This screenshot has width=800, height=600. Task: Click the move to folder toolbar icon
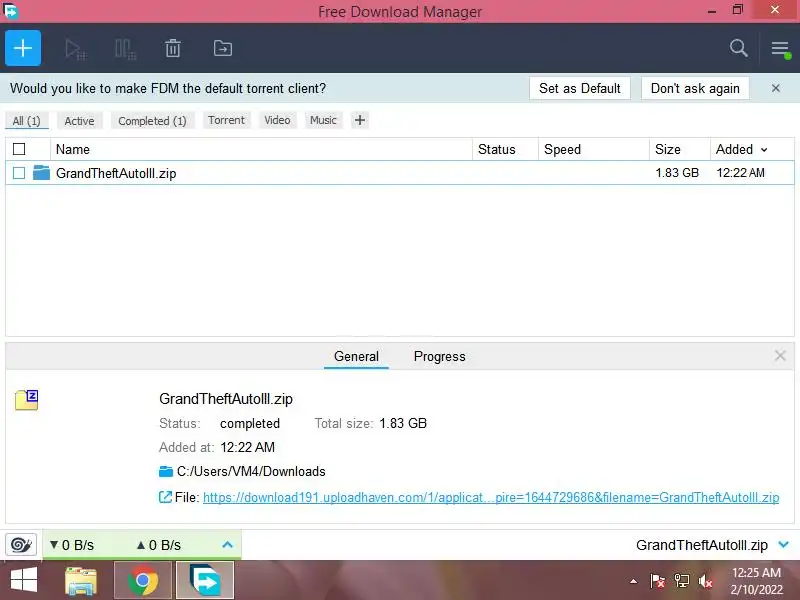(x=222, y=48)
